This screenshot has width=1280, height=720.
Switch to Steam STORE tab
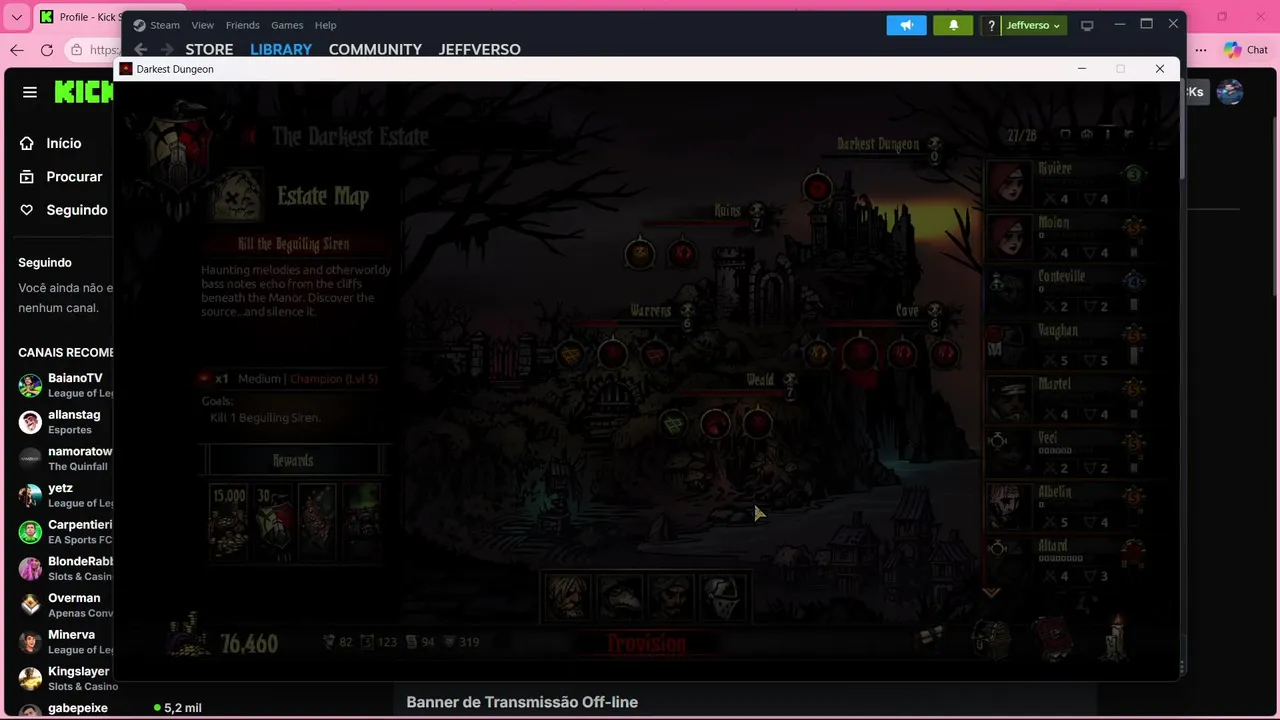coord(209,49)
